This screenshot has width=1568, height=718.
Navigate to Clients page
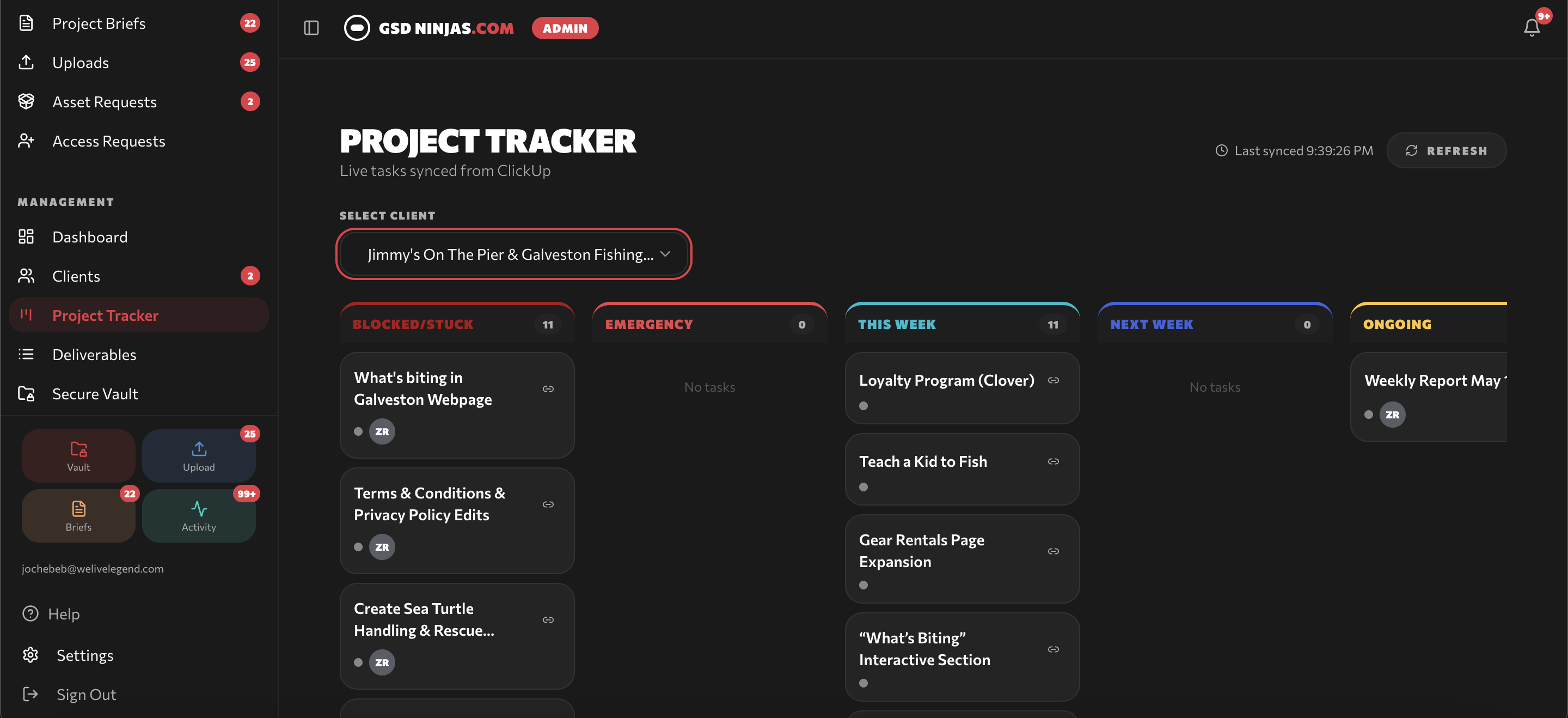point(139,276)
